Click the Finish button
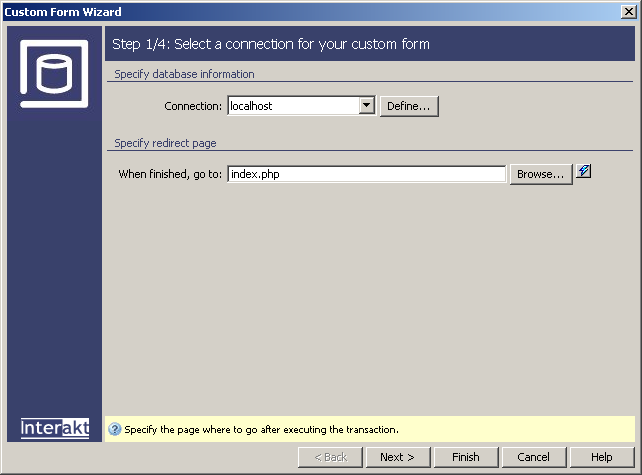Screen dimensions: 642x475 coord(465,457)
